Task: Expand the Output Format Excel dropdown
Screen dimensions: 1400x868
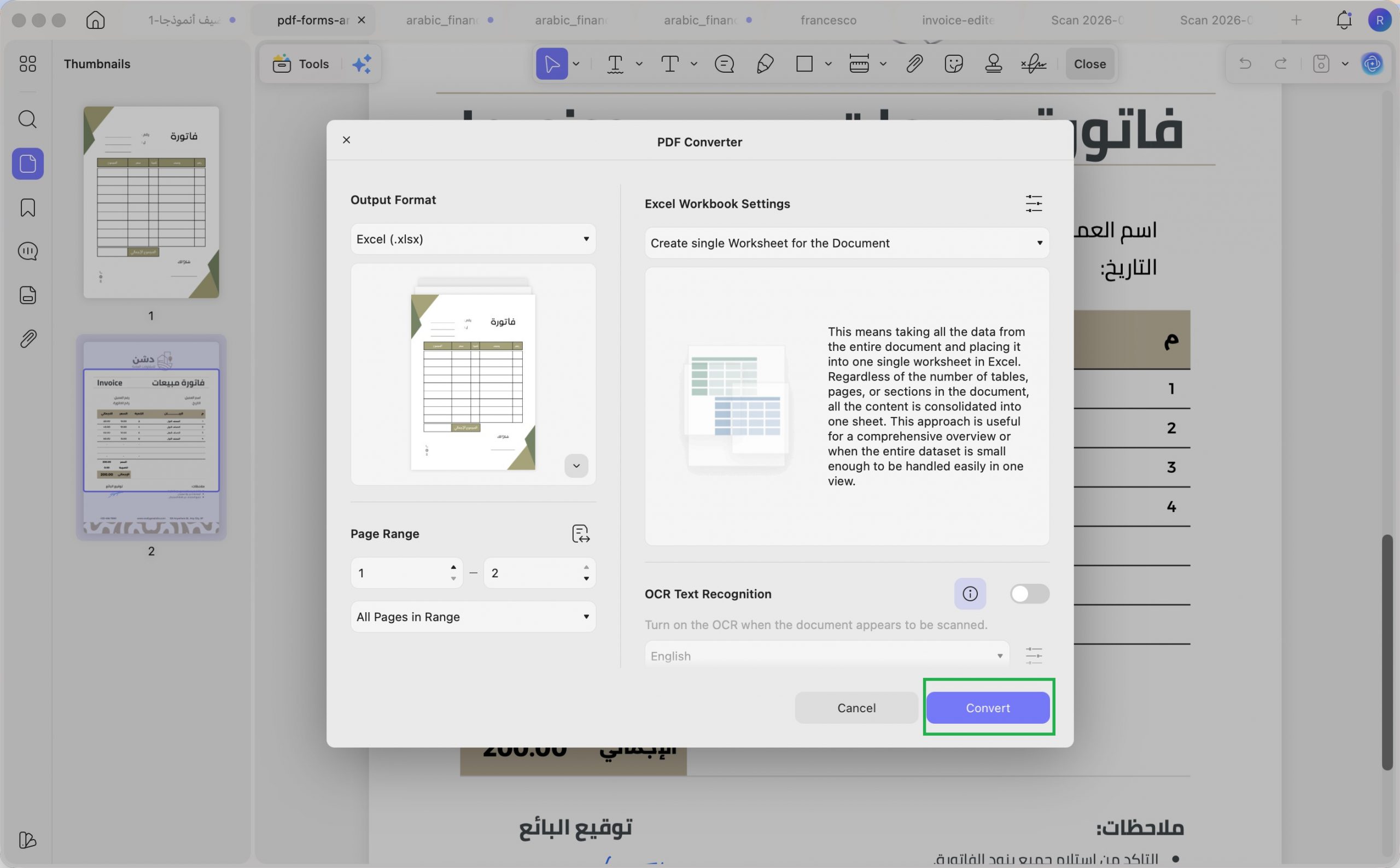Action: tap(472, 239)
